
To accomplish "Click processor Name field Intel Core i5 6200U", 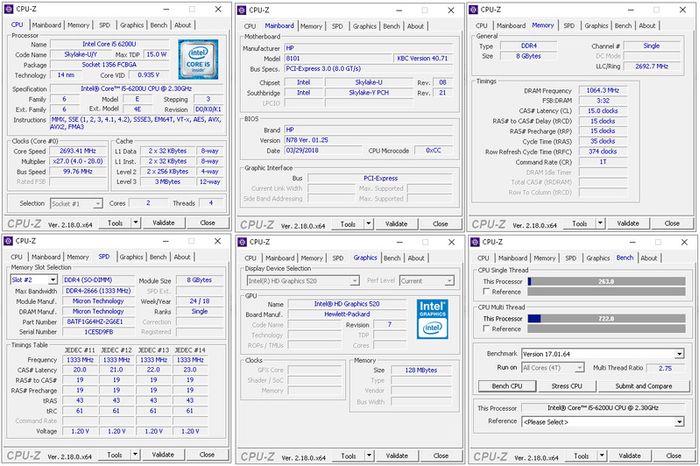I will [110, 44].
